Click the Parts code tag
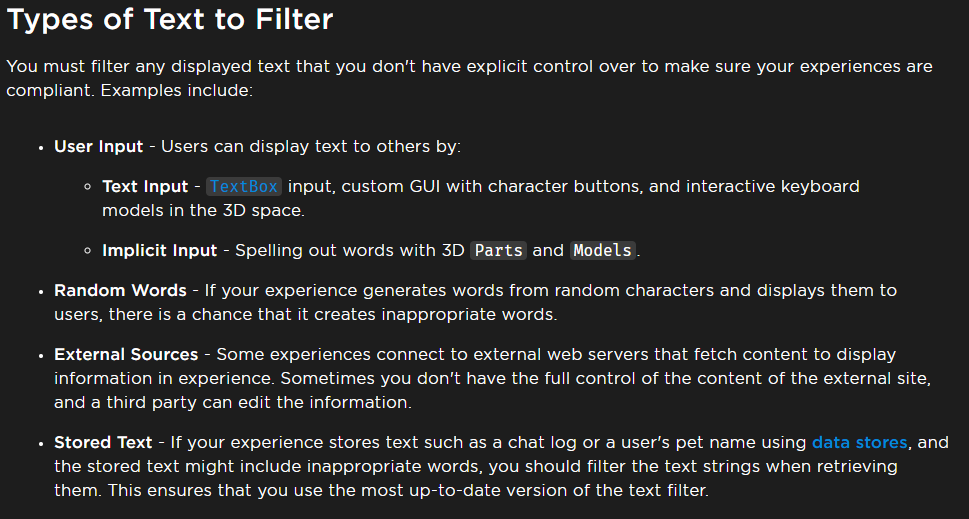Screen dimensions: 969x519 [498, 250]
